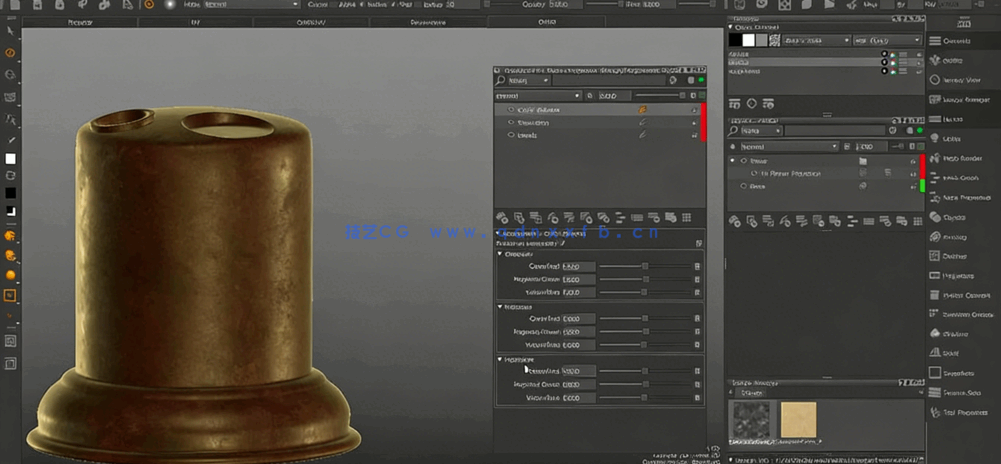Click the grid icon ending floating panel's layer toolbar
The image size is (1001, 464).
[687, 218]
